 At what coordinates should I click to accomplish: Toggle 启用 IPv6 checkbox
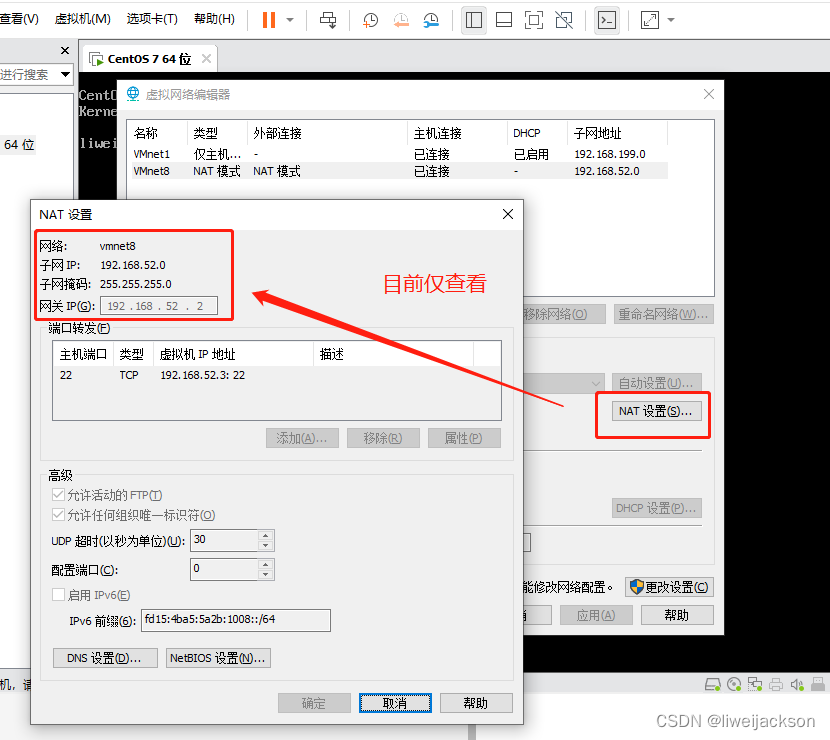(x=58, y=594)
